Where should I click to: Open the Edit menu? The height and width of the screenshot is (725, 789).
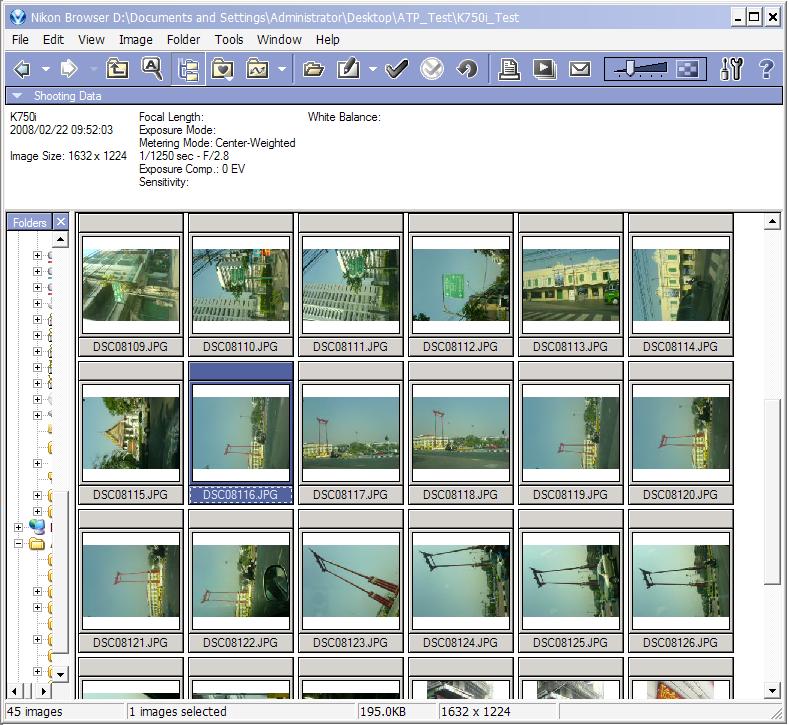tap(53, 40)
